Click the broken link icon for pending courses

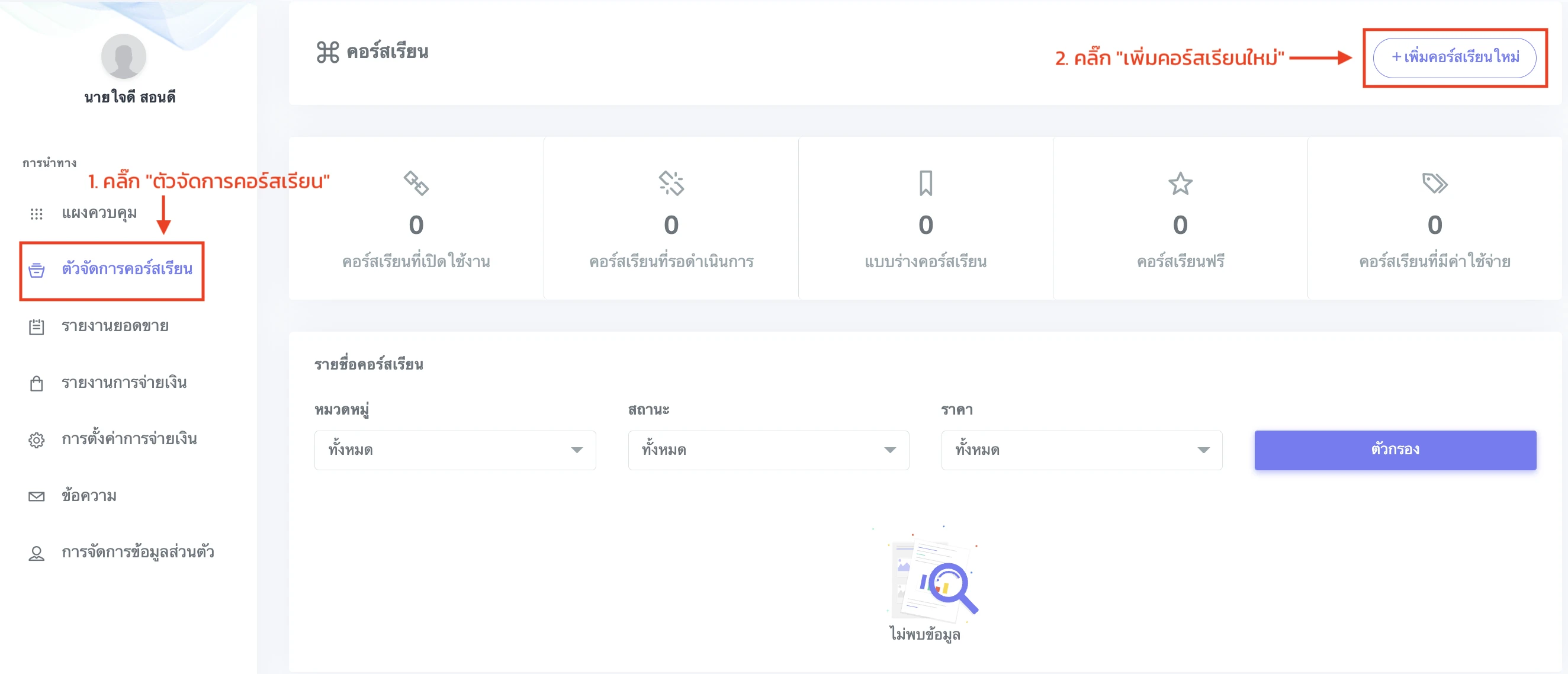coord(671,182)
